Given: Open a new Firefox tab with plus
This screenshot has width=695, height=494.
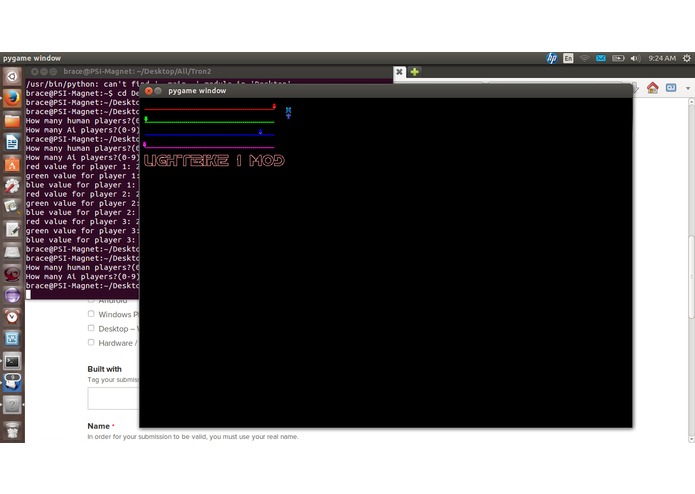Looking at the screenshot, I should click(414, 72).
